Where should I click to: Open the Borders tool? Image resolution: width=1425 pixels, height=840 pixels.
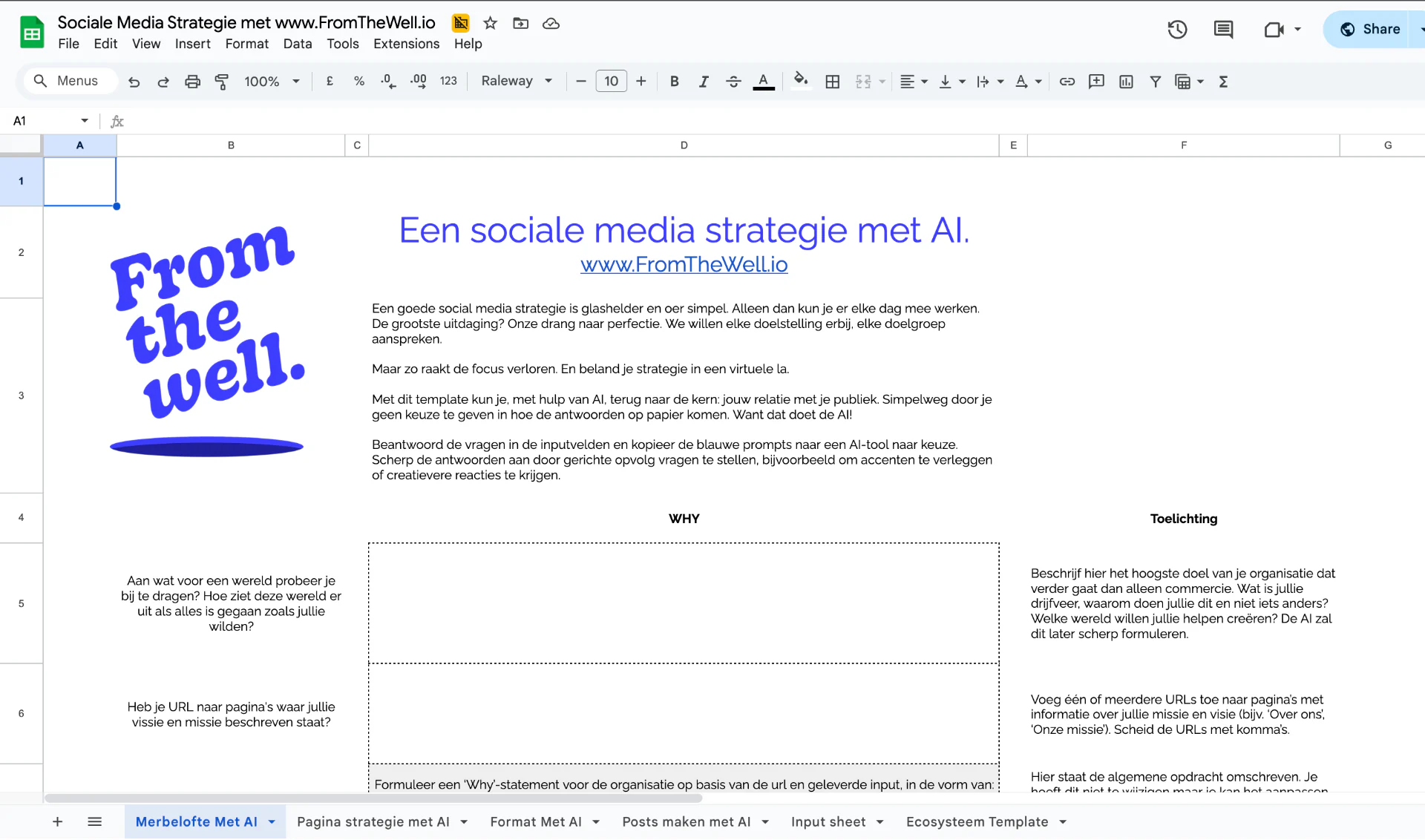point(833,82)
